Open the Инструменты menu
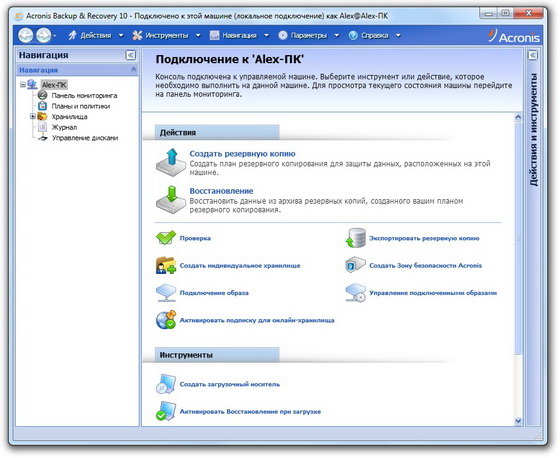This screenshot has height=458, width=560. (x=167, y=35)
